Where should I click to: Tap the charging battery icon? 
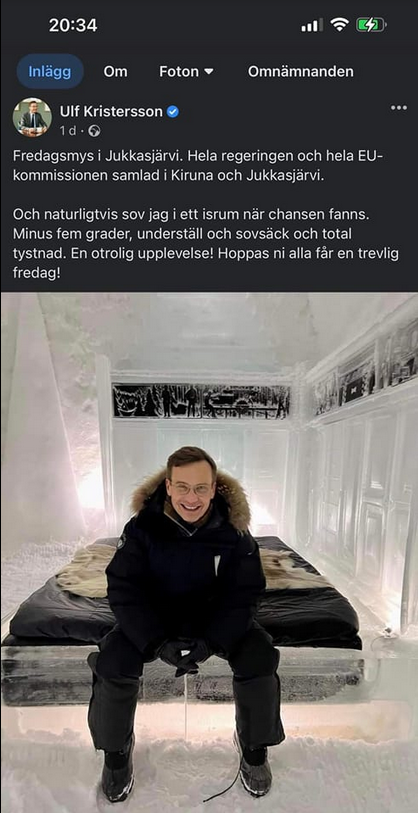point(370,25)
